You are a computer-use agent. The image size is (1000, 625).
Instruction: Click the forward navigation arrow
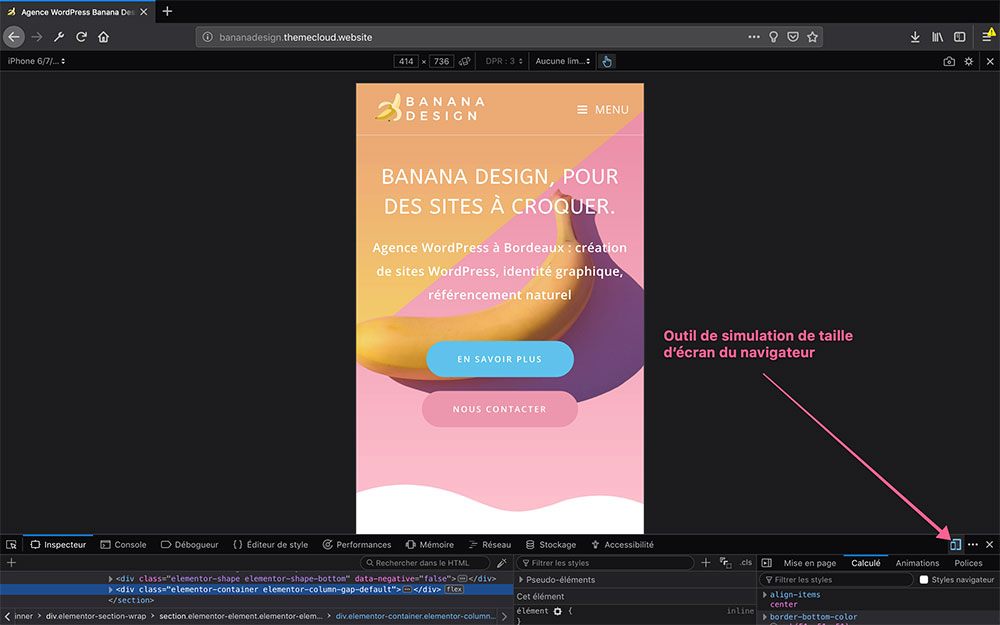[x=37, y=37]
